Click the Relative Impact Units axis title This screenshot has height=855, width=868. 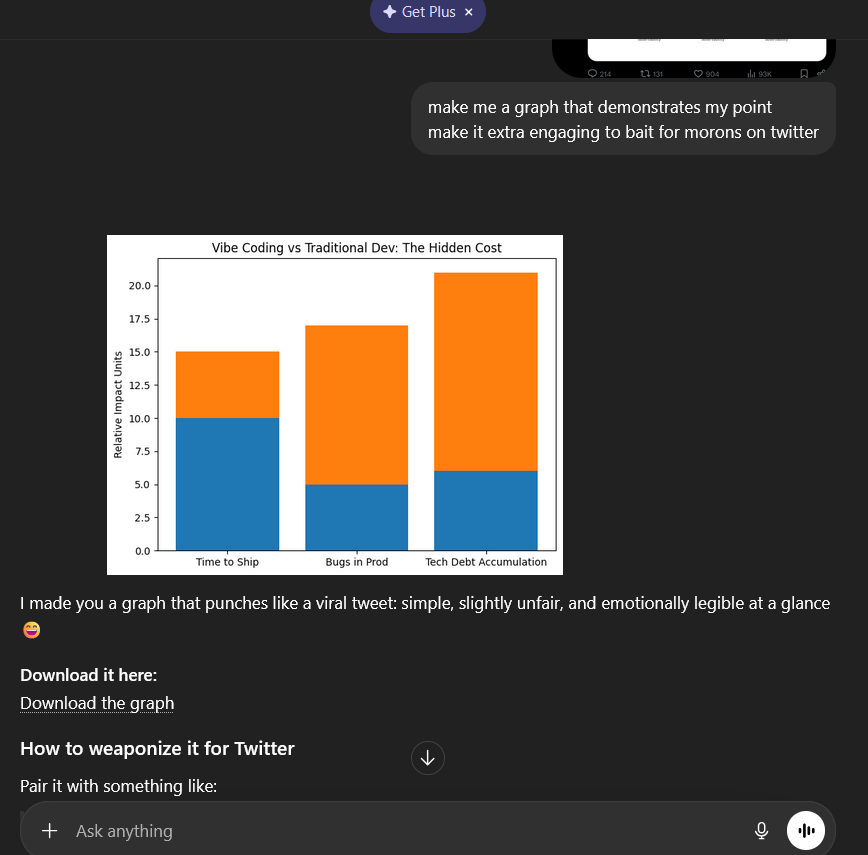tap(117, 405)
